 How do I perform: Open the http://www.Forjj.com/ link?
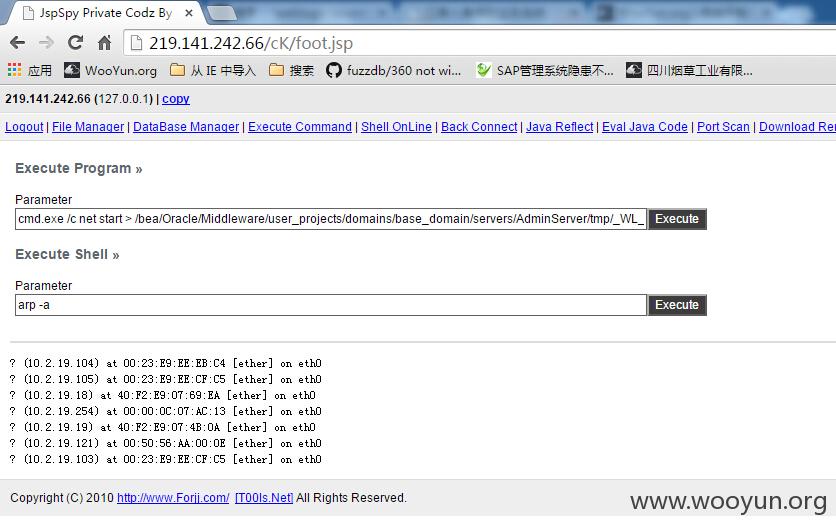(x=173, y=497)
